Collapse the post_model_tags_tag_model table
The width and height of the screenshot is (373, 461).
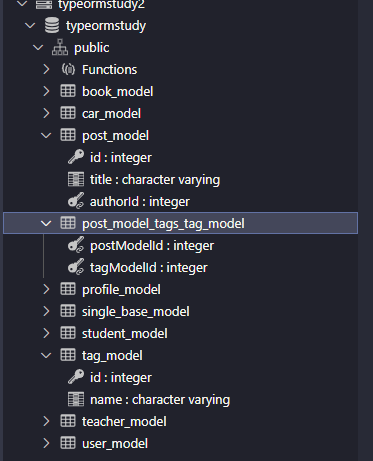pos(46,223)
